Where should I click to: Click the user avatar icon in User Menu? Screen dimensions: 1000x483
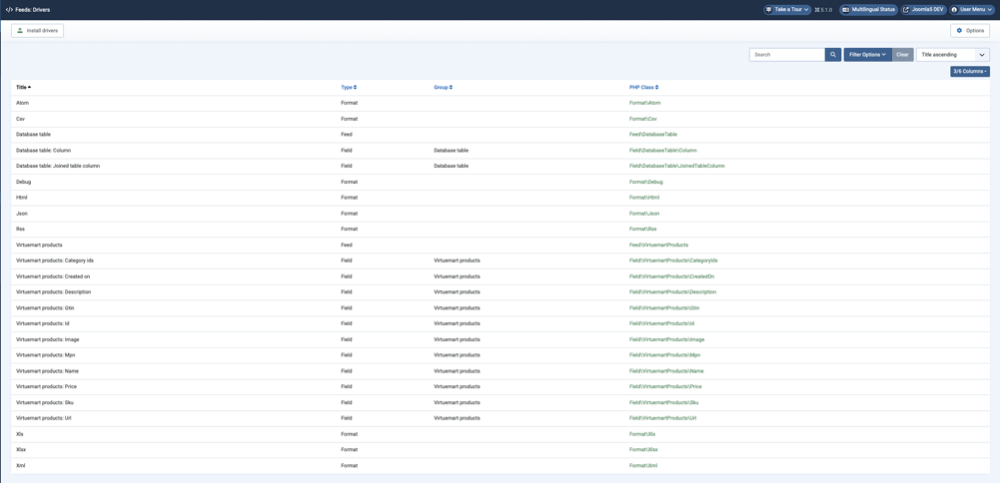coord(955,9)
